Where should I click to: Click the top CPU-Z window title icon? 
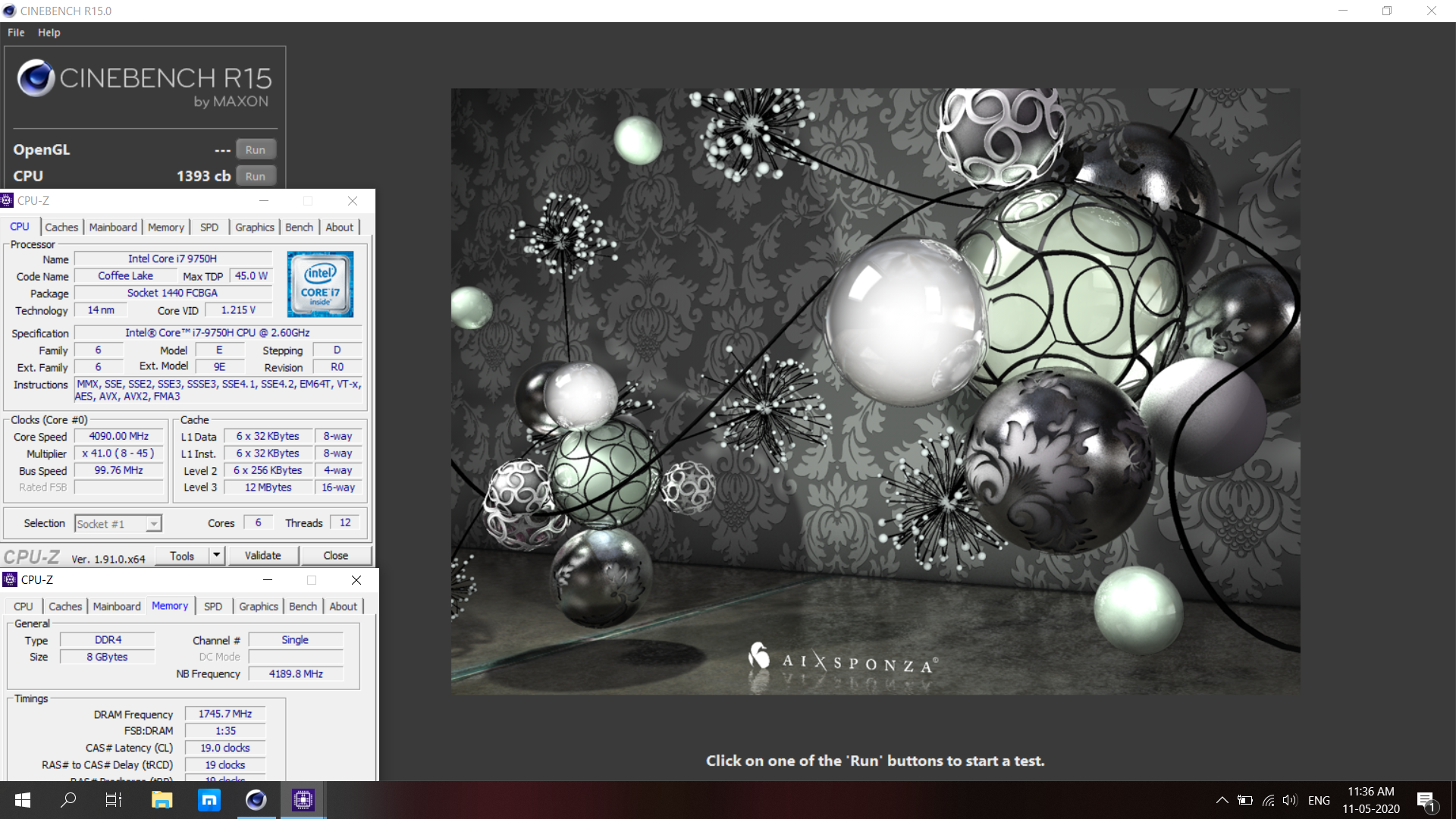pos(7,201)
